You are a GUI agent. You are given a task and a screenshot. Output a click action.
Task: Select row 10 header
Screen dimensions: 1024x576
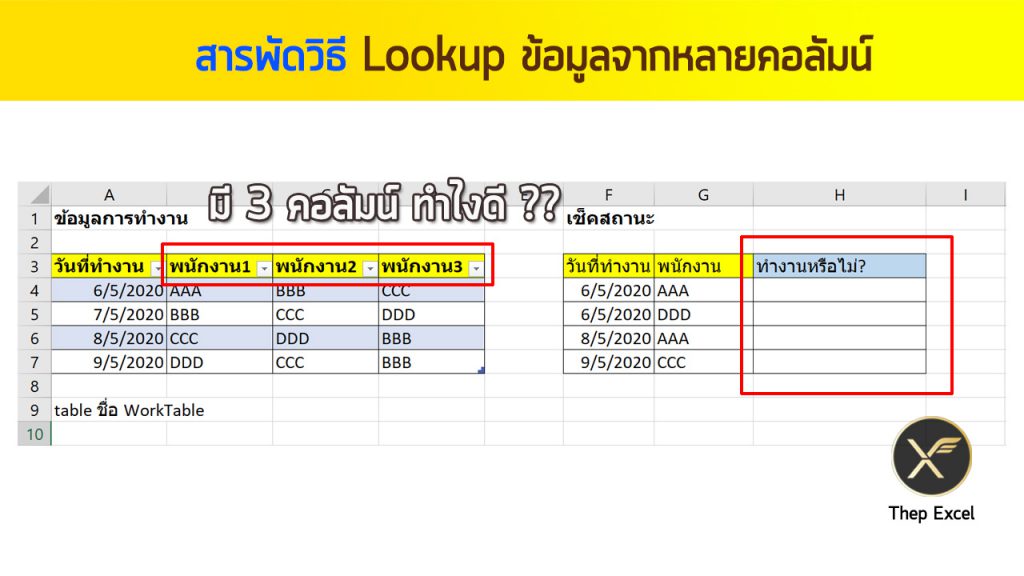pos(34,434)
